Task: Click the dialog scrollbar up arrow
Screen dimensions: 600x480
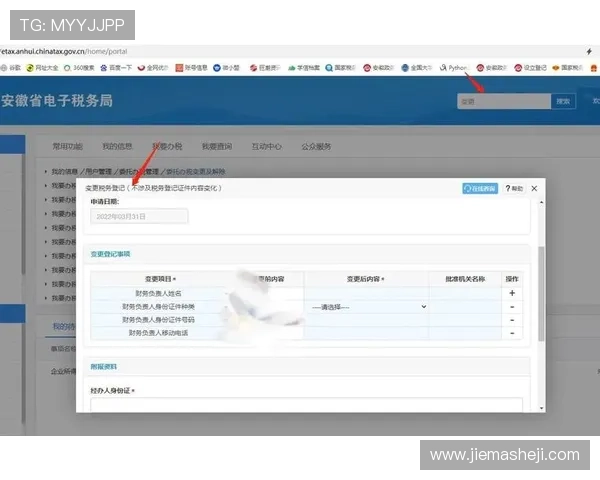Action: click(541, 202)
